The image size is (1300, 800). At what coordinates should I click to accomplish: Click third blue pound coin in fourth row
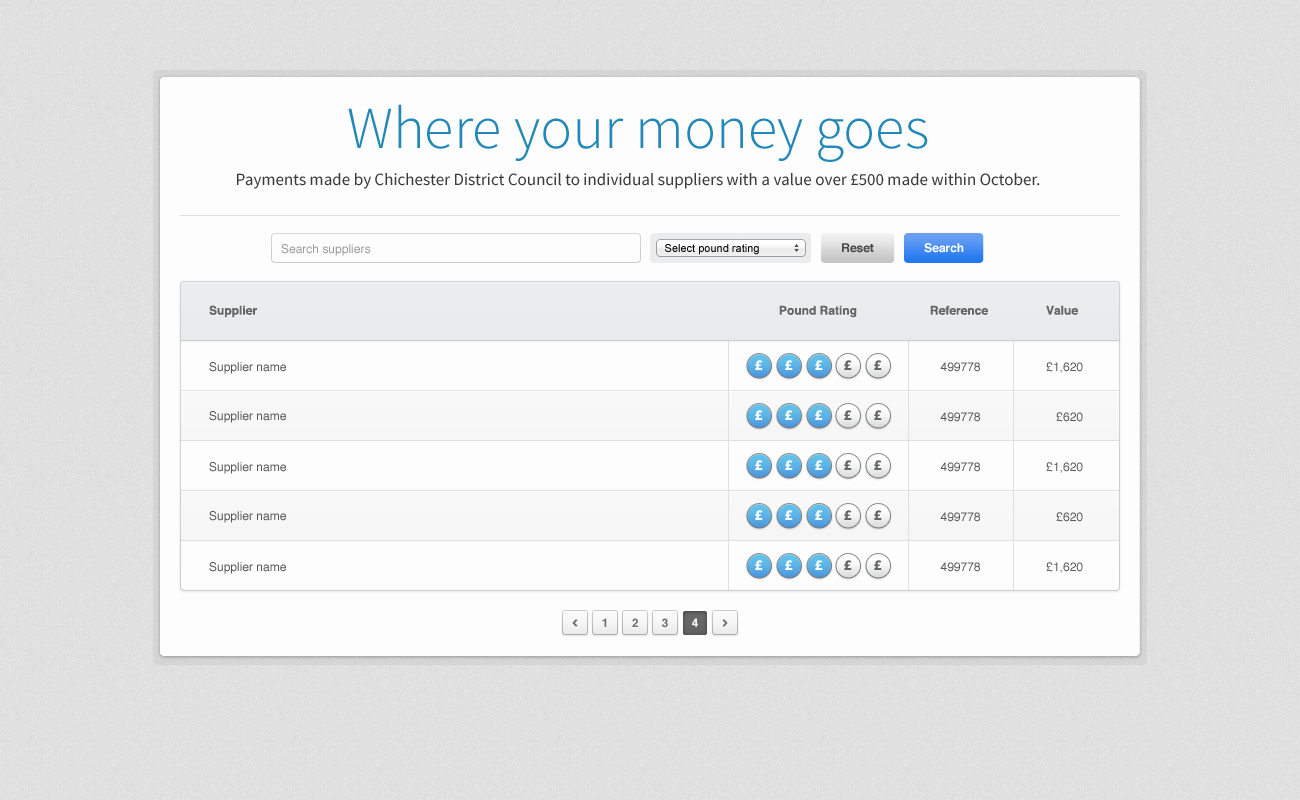coord(819,515)
